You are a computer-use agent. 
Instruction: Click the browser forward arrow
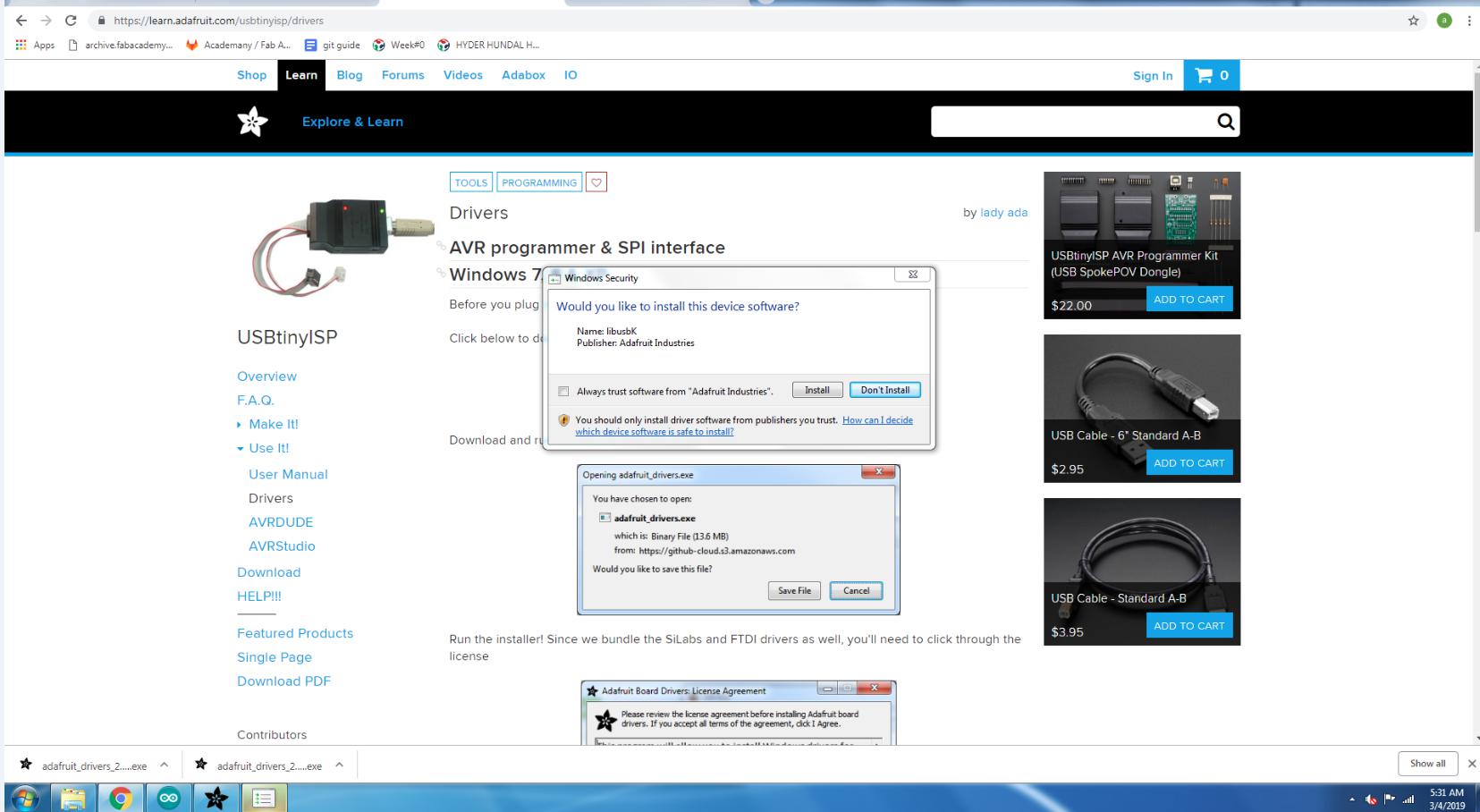click(45, 21)
